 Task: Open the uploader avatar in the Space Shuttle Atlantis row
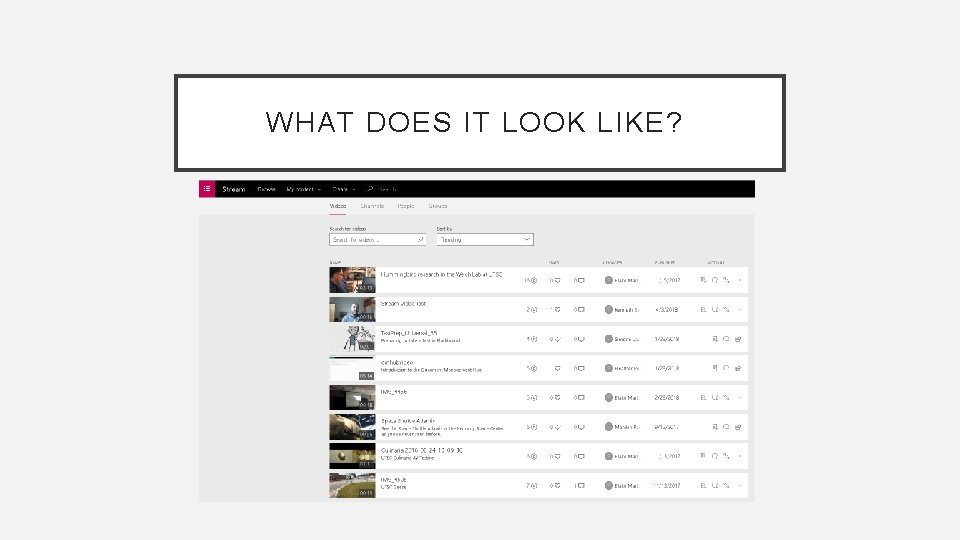point(609,427)
